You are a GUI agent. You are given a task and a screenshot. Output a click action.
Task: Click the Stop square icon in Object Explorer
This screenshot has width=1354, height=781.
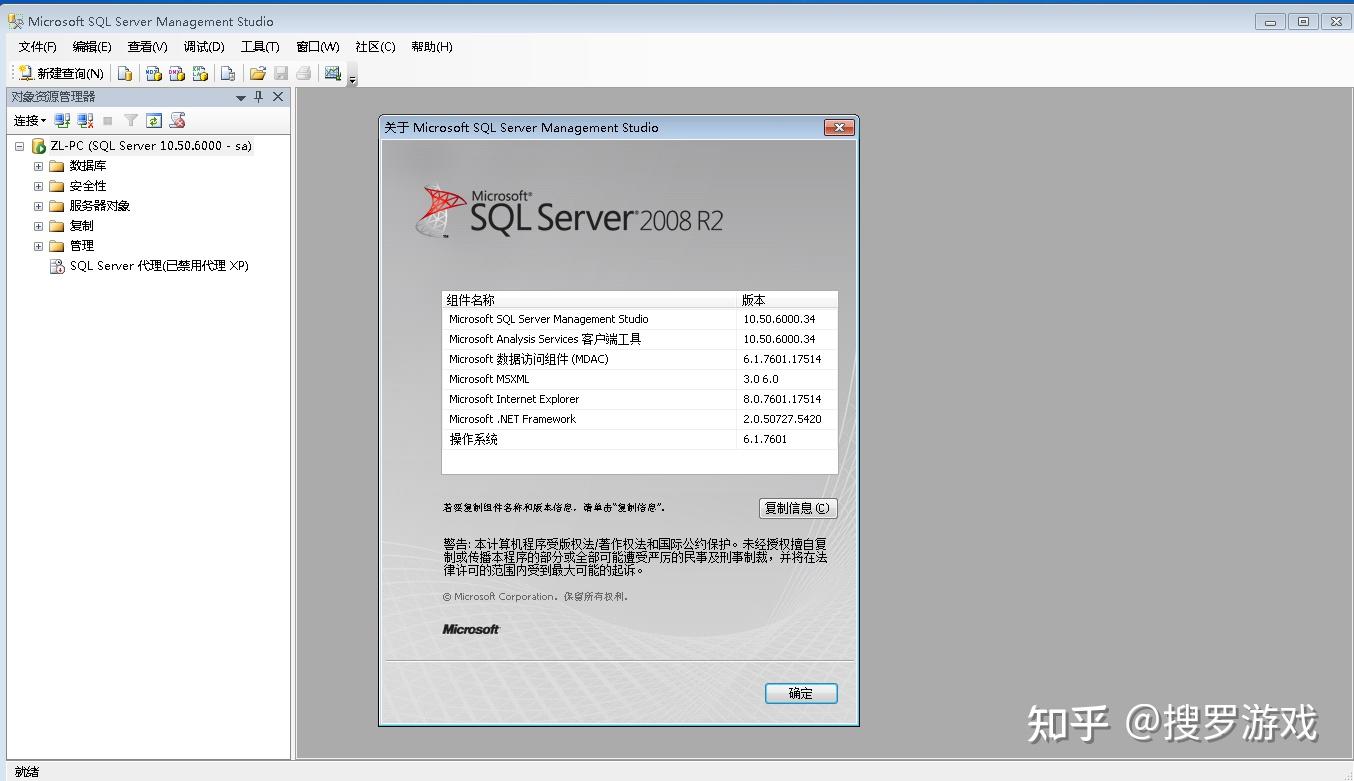point(108,121)
